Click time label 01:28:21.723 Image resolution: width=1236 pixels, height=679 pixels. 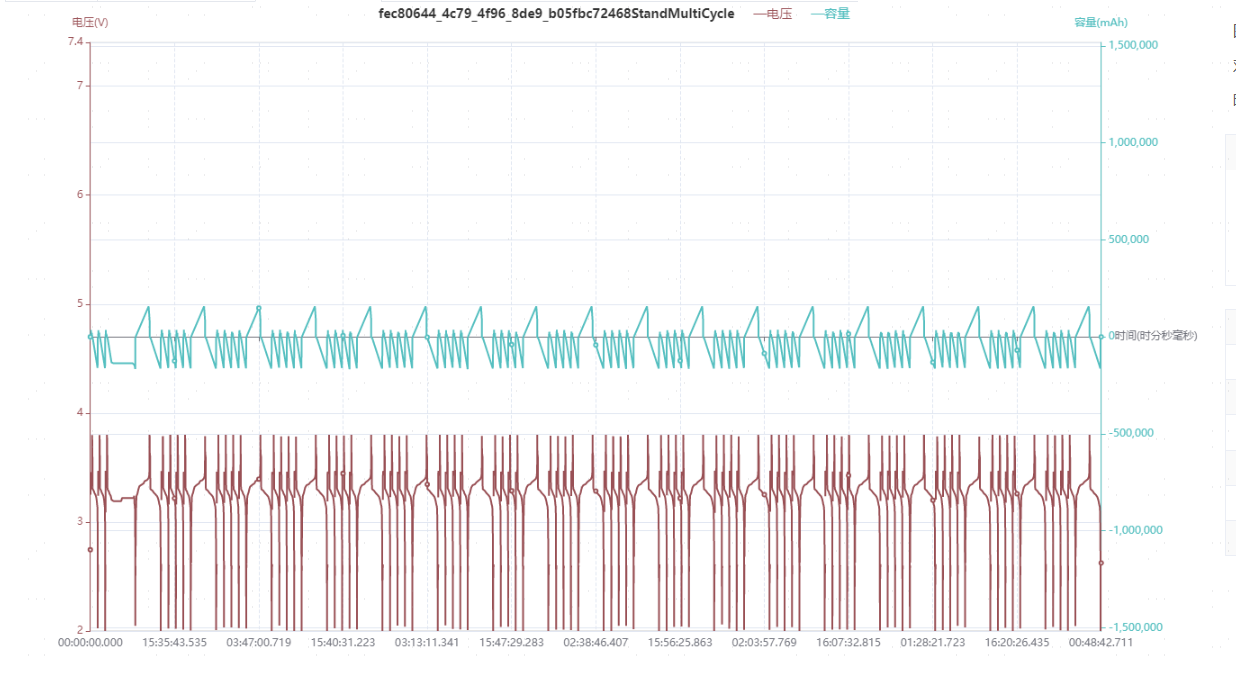click(x=932, y=642)
